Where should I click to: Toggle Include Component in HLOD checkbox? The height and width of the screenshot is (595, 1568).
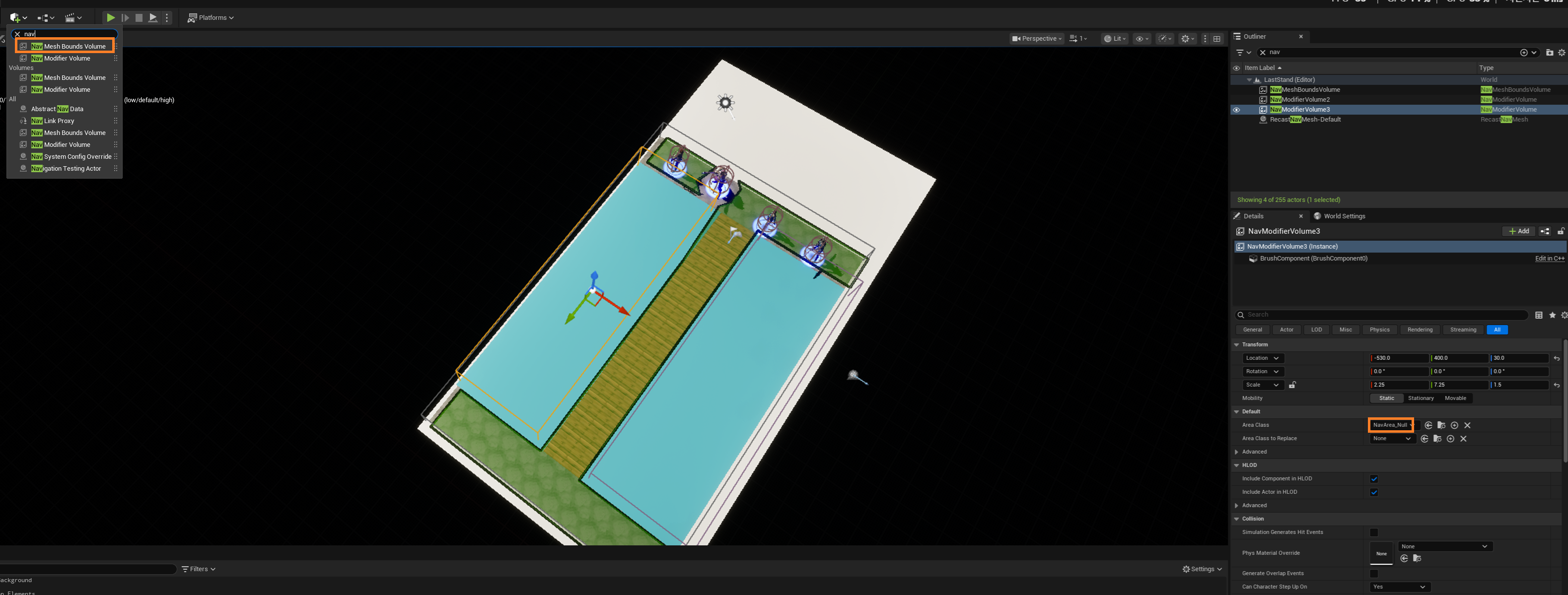[1374, 479]
